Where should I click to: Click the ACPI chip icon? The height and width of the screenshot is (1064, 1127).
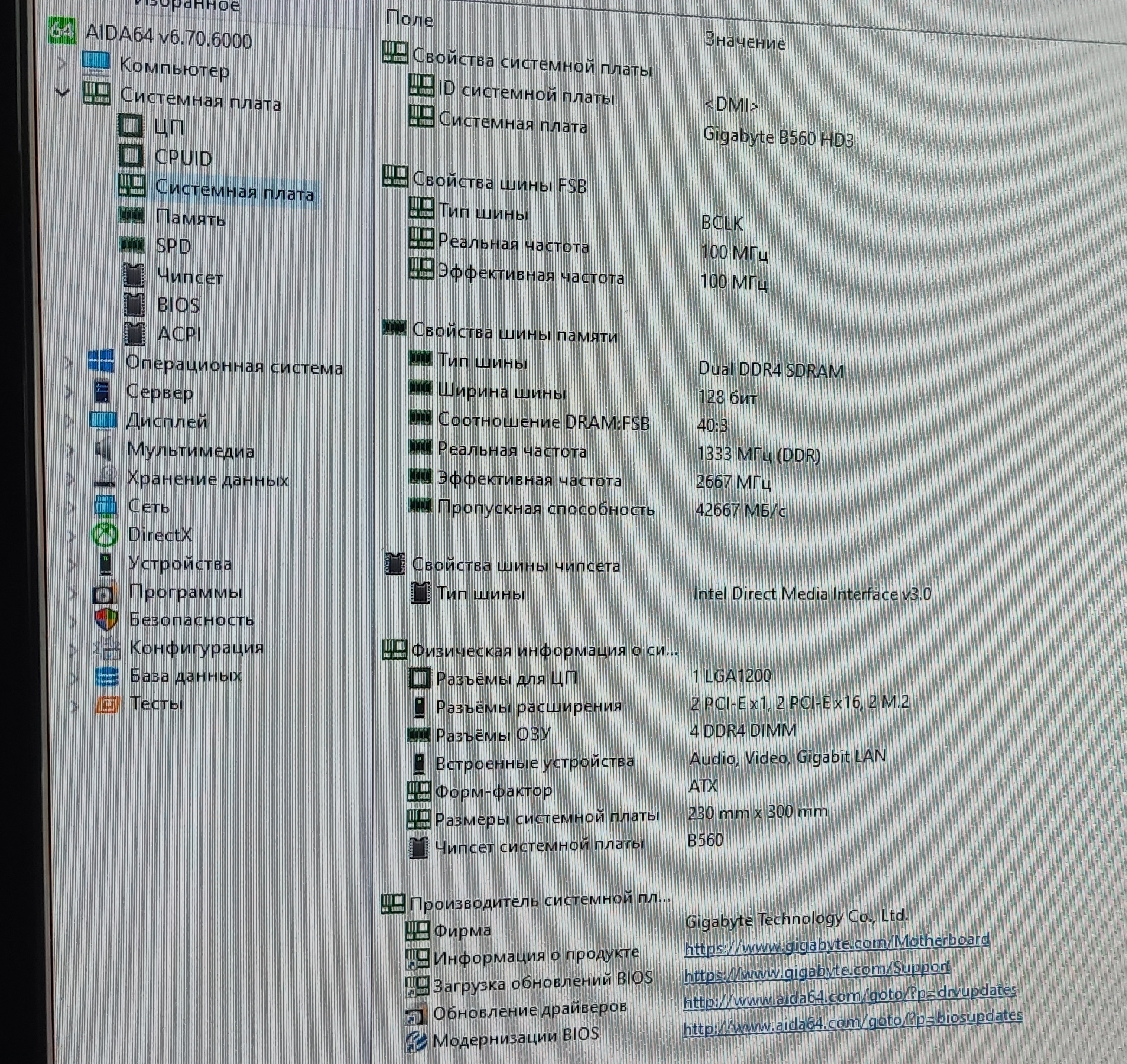[135, 333]
